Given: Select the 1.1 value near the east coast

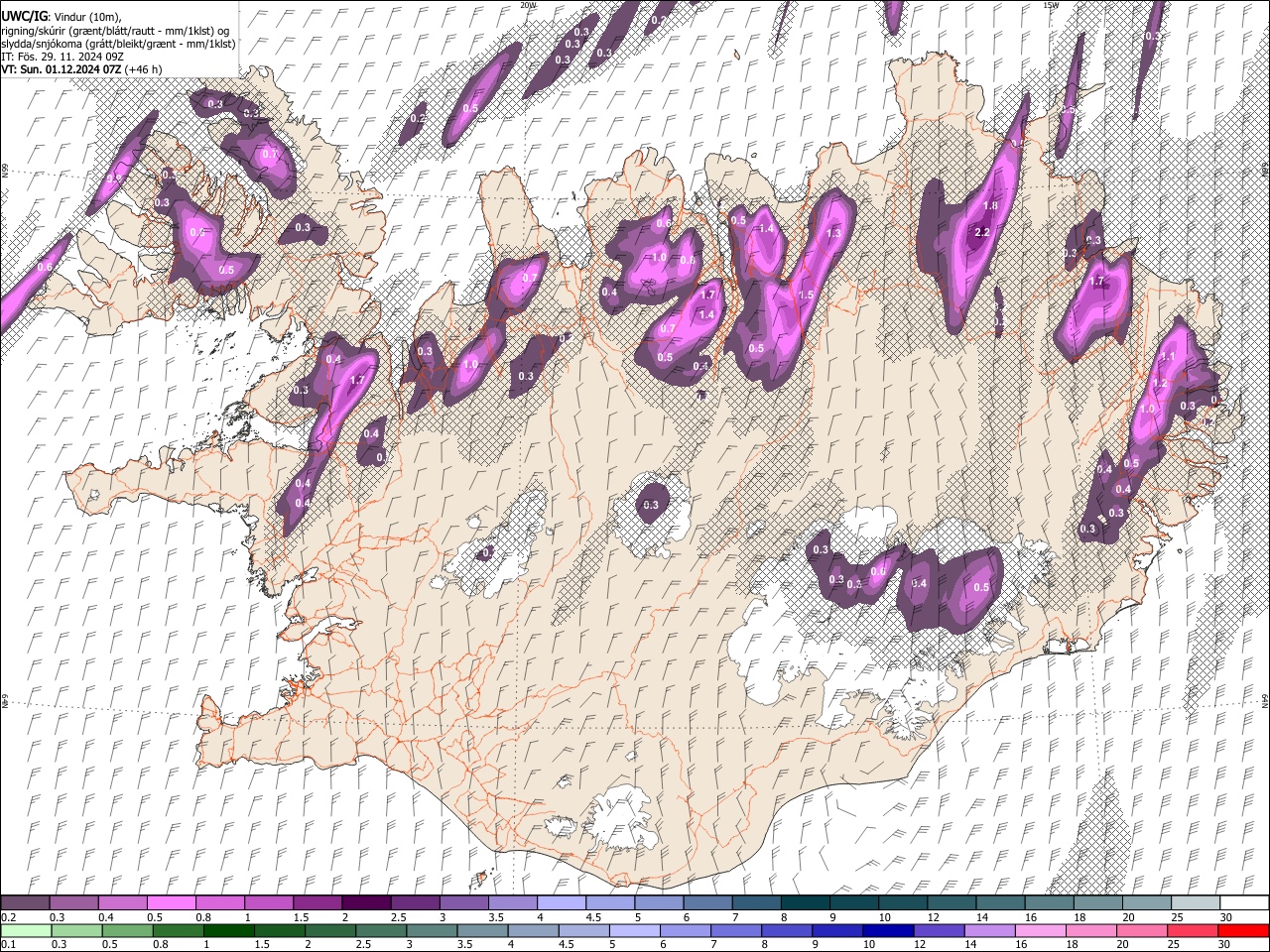Looking at the screenshot, I should pyautogui.click(x=1168, y=357).
